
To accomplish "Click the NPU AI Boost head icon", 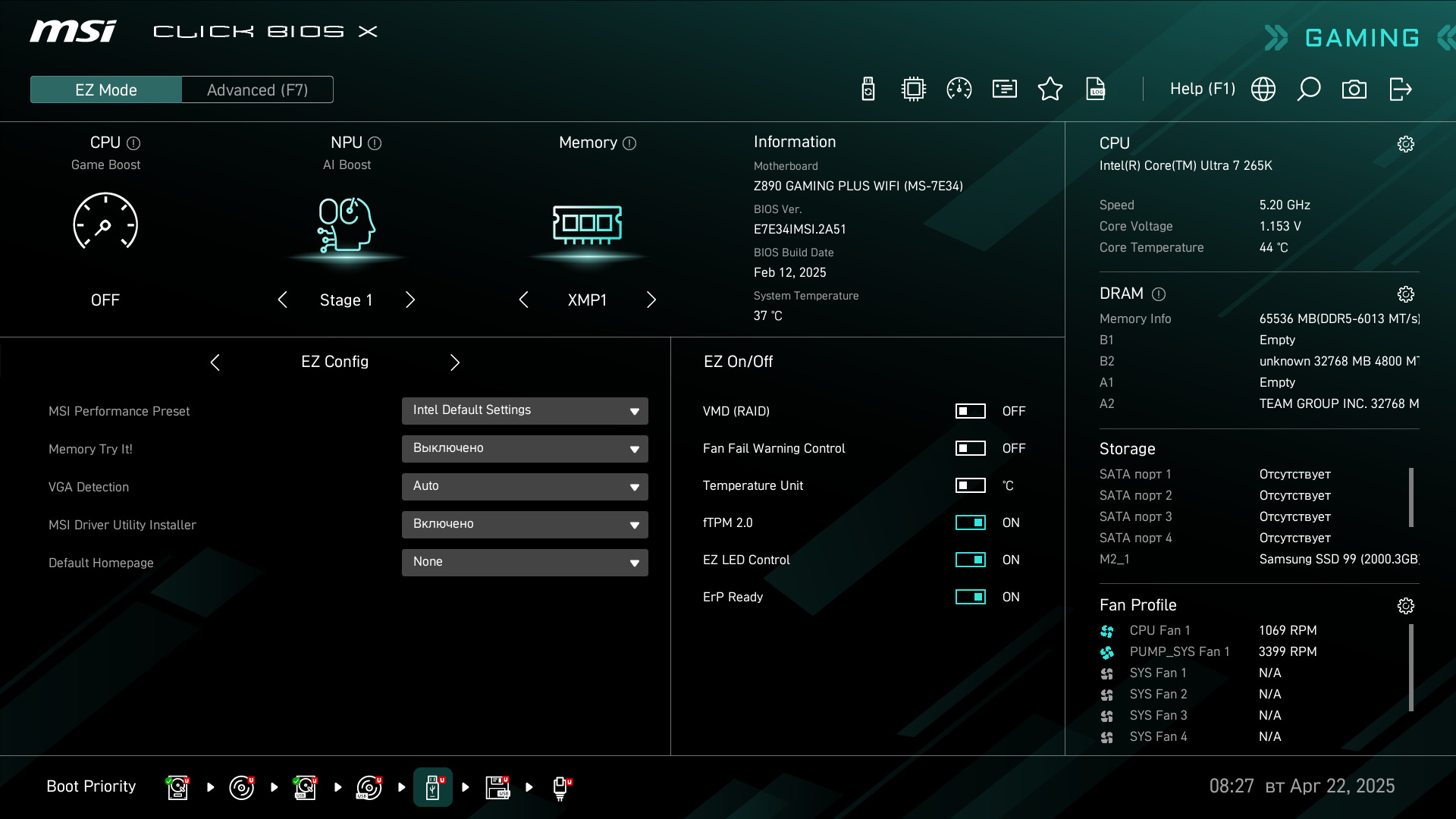I will (x=347, y=224).
